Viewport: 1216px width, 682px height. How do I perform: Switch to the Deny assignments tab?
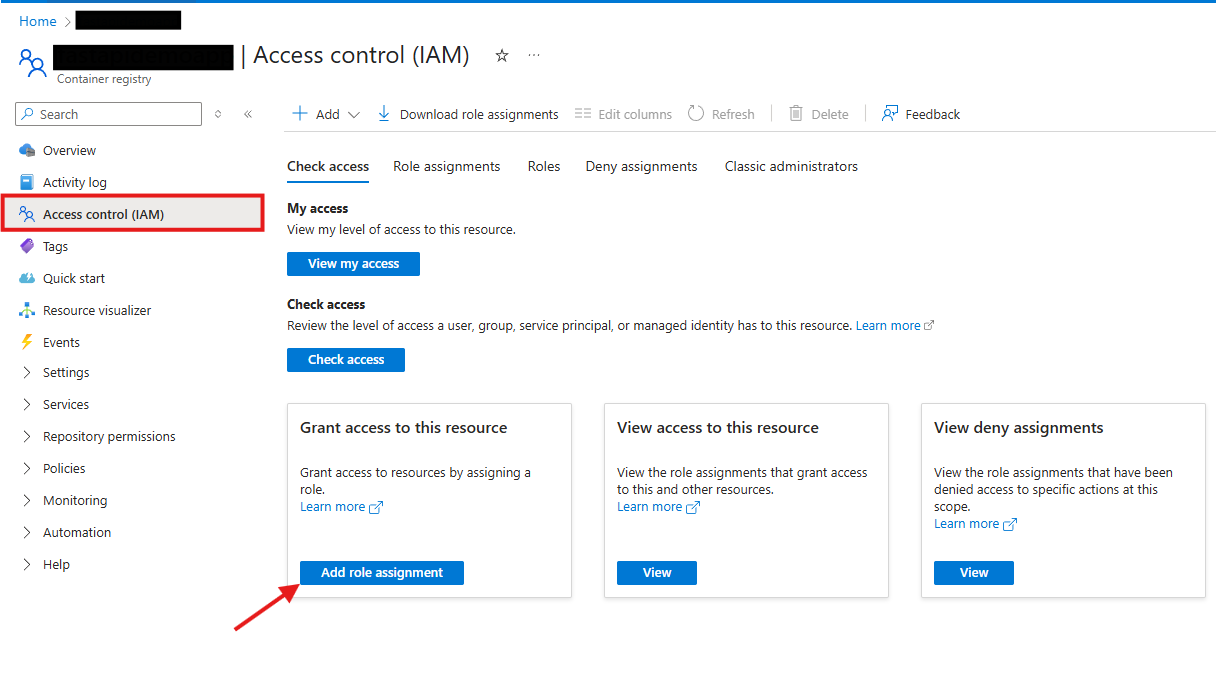(641, 167)
